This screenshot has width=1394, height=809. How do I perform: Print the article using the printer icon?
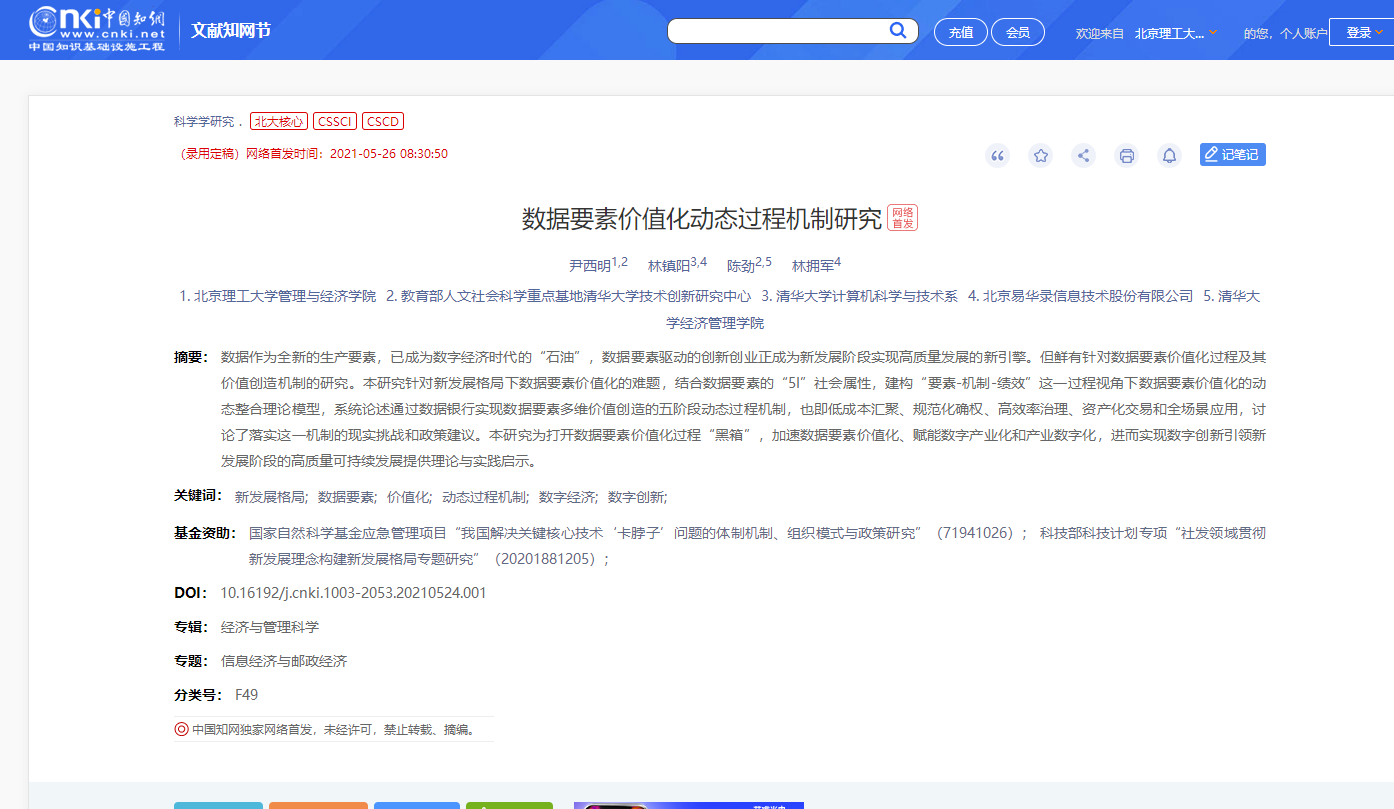[1126, 155]
